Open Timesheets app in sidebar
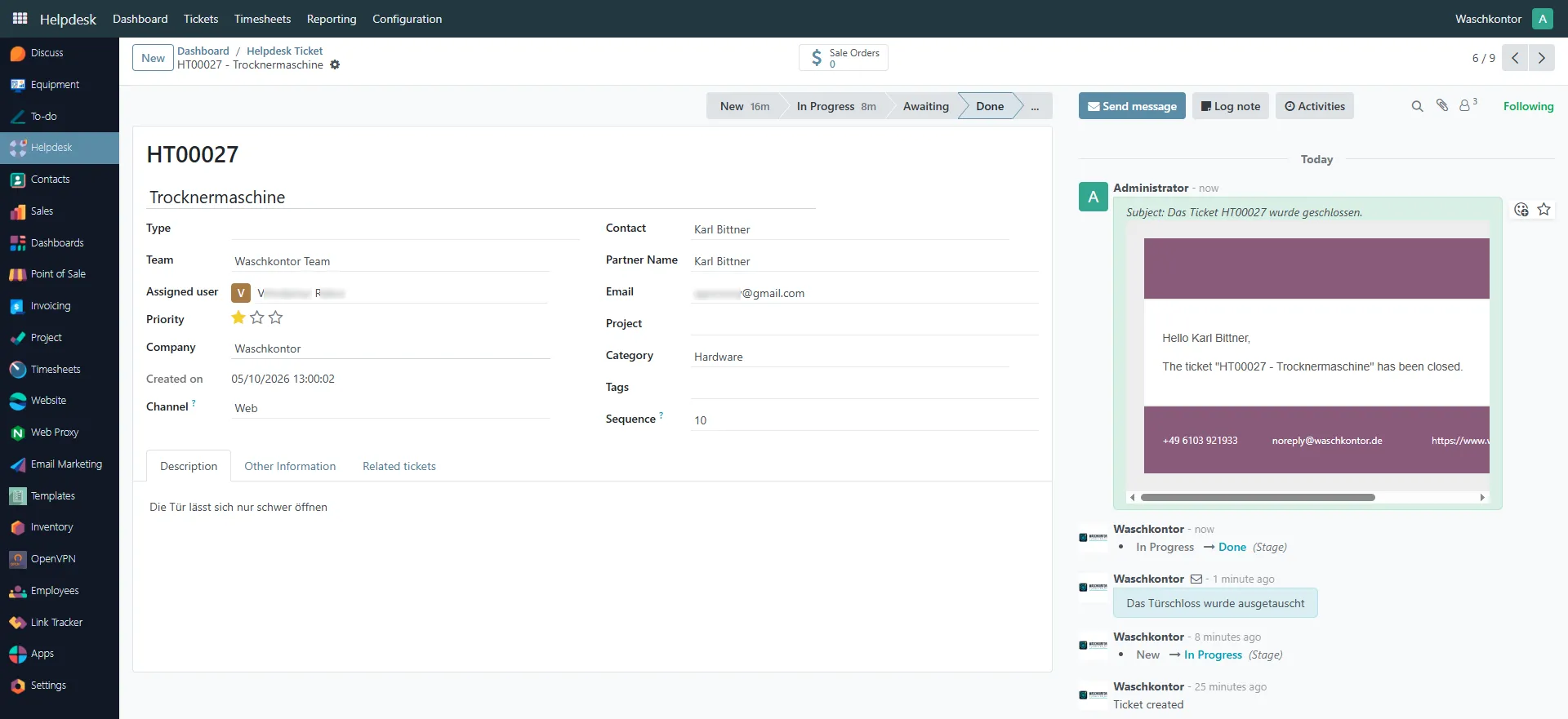The width and height of the screenshot is (1568, 719). point(60,370)
